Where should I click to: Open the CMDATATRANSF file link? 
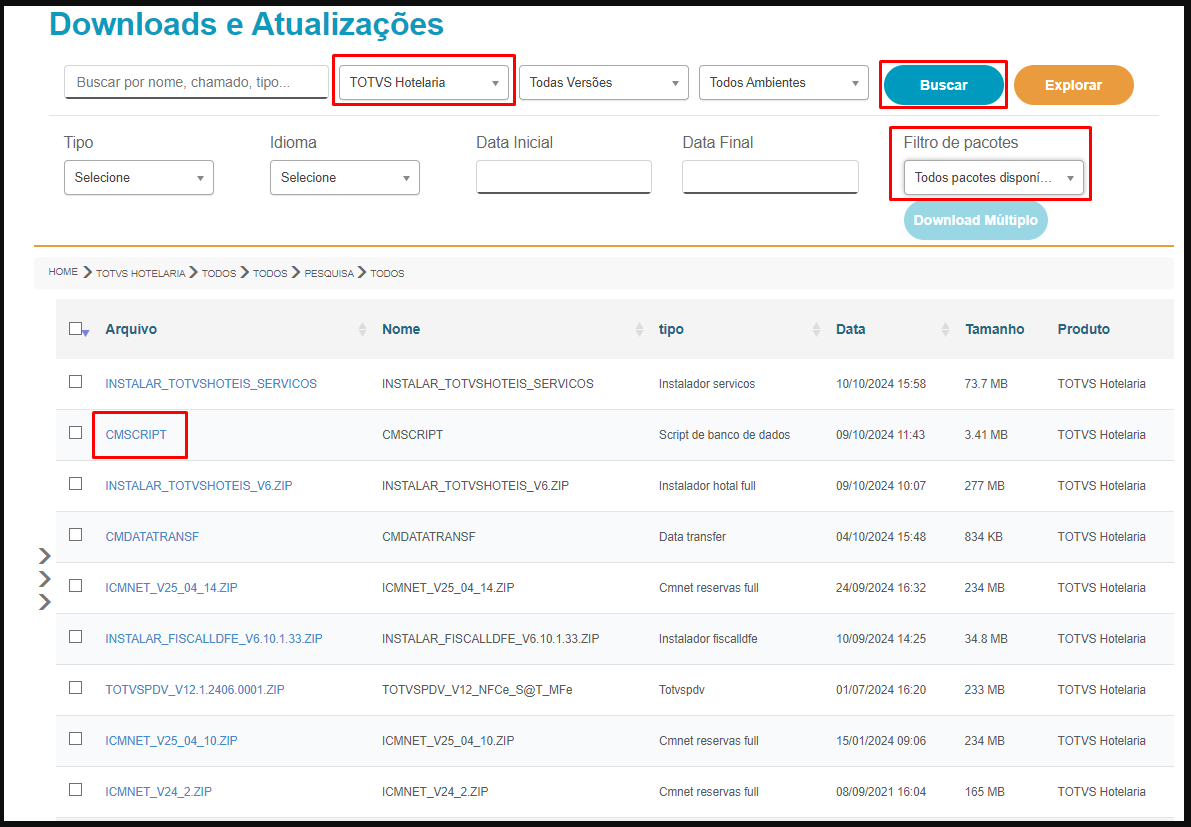(152, 537)
